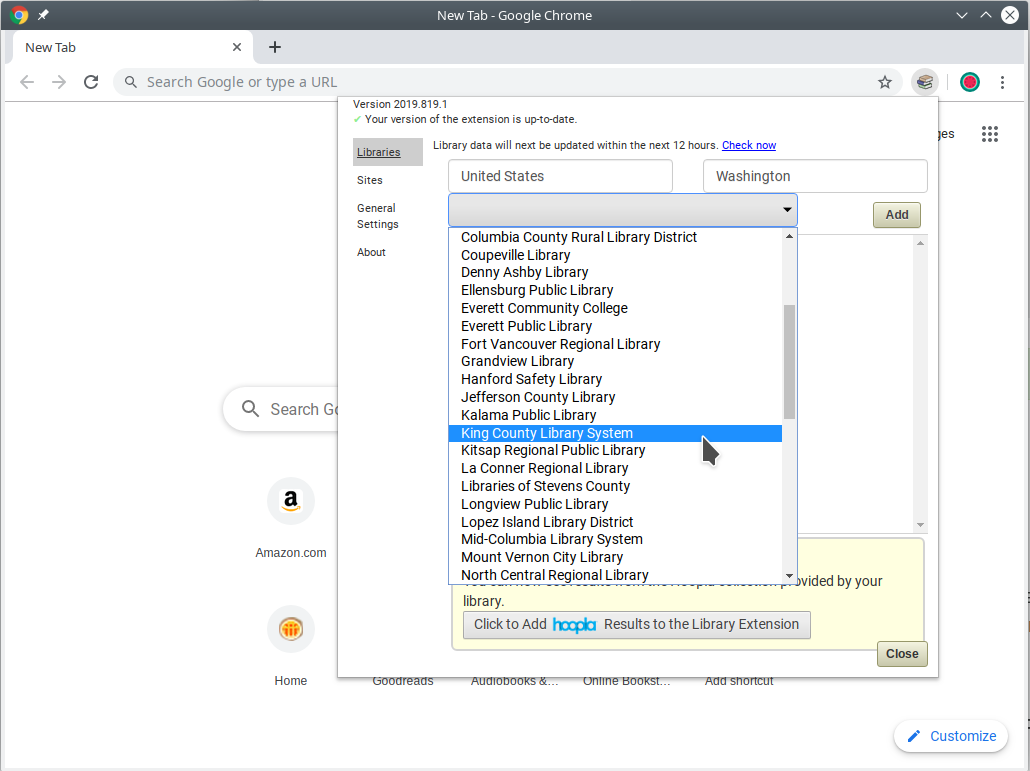Open the red profile avatar

(970, 82)
